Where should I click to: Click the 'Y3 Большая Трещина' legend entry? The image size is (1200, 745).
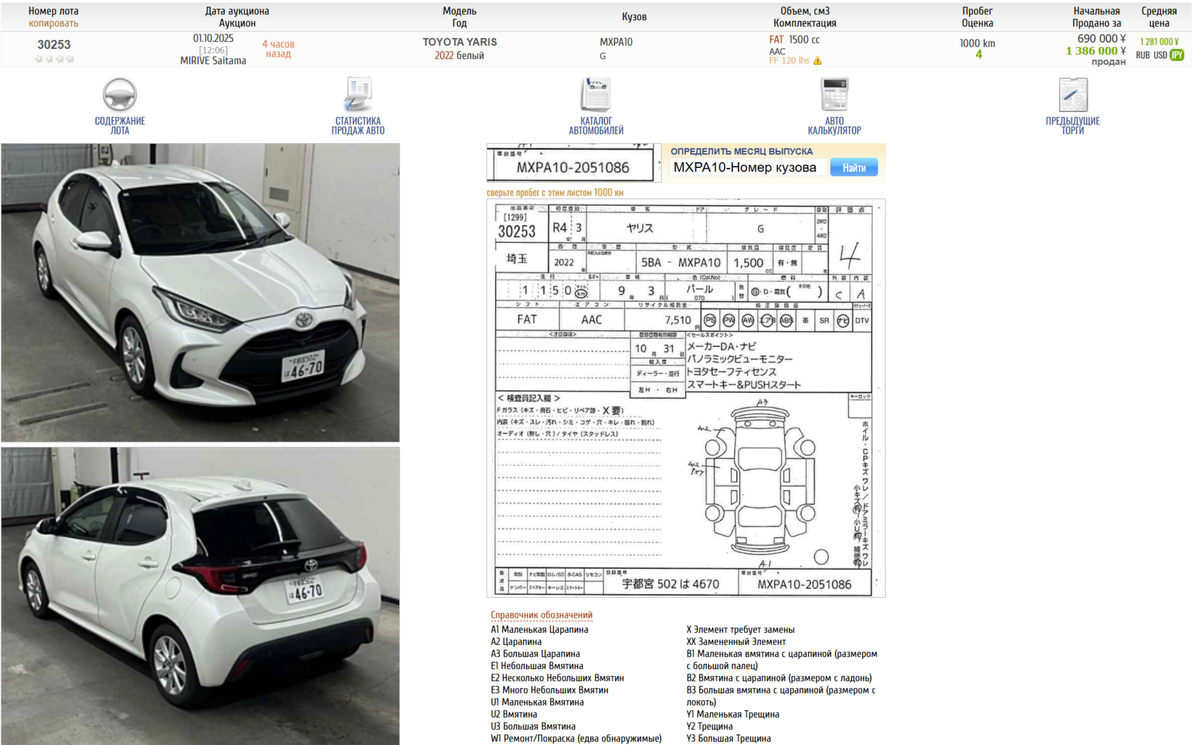click(x=728, y=738)
